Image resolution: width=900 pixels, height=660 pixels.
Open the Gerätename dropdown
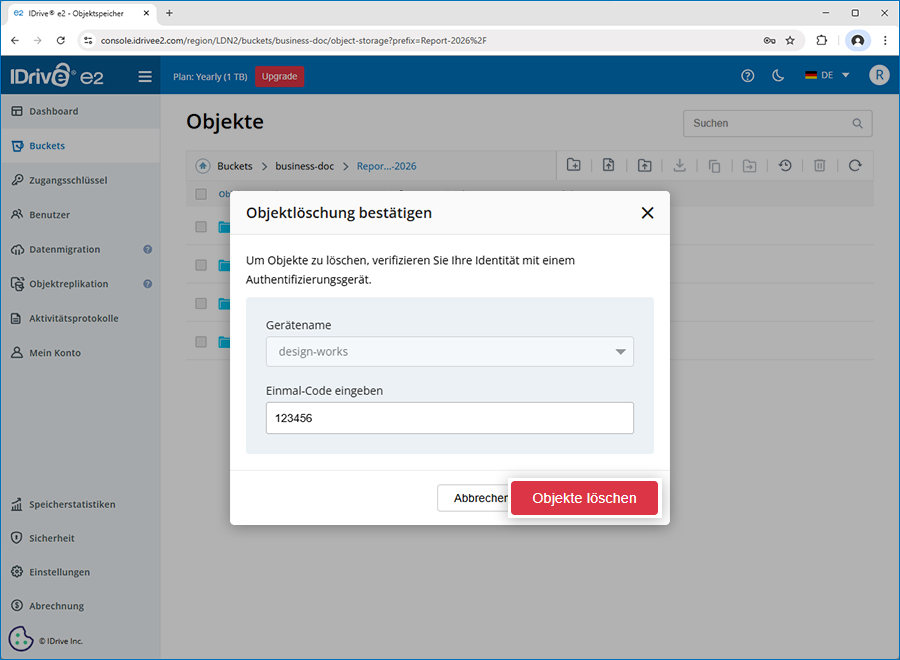tap(450, 352)
